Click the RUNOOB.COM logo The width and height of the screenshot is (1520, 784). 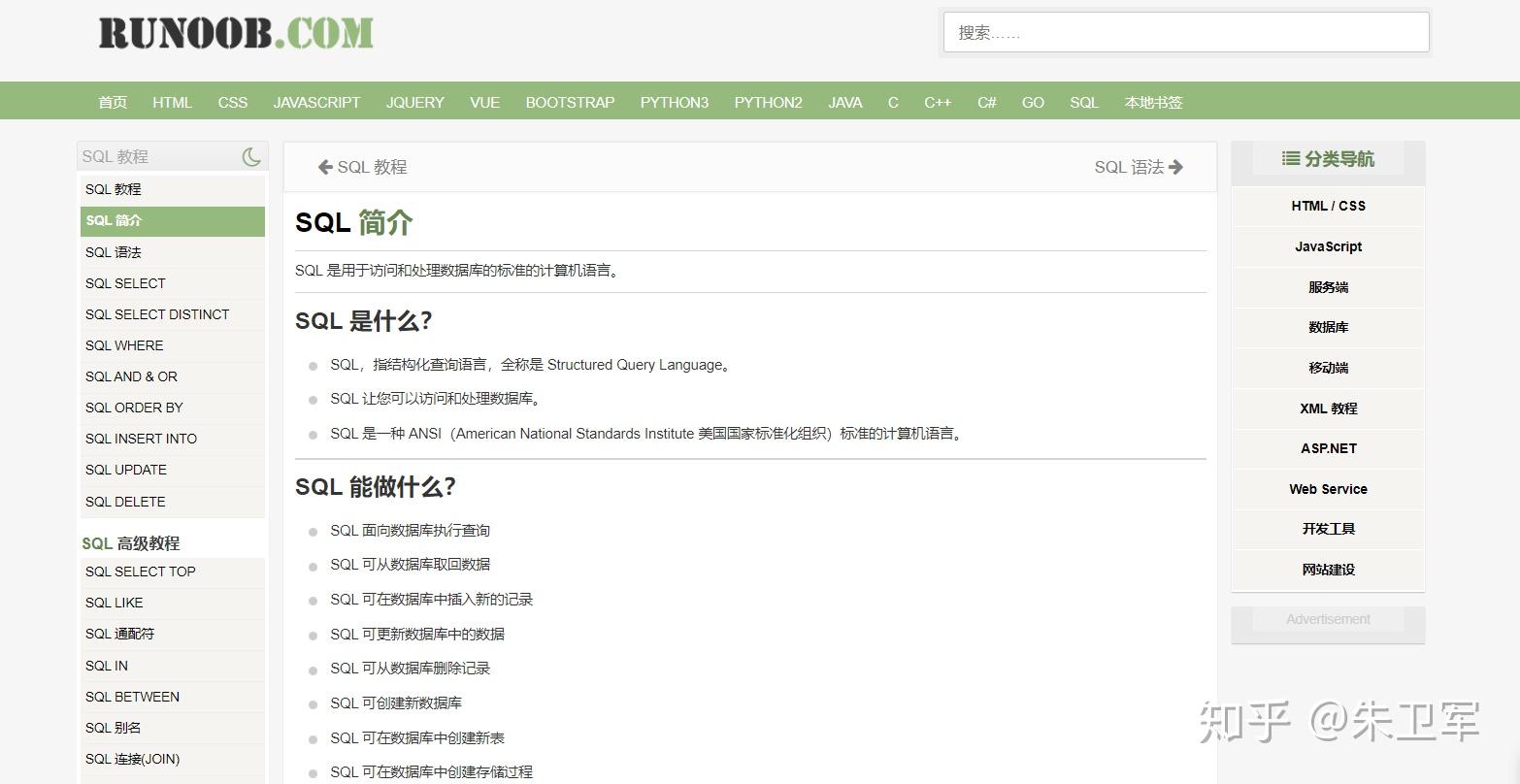[233, 33]
